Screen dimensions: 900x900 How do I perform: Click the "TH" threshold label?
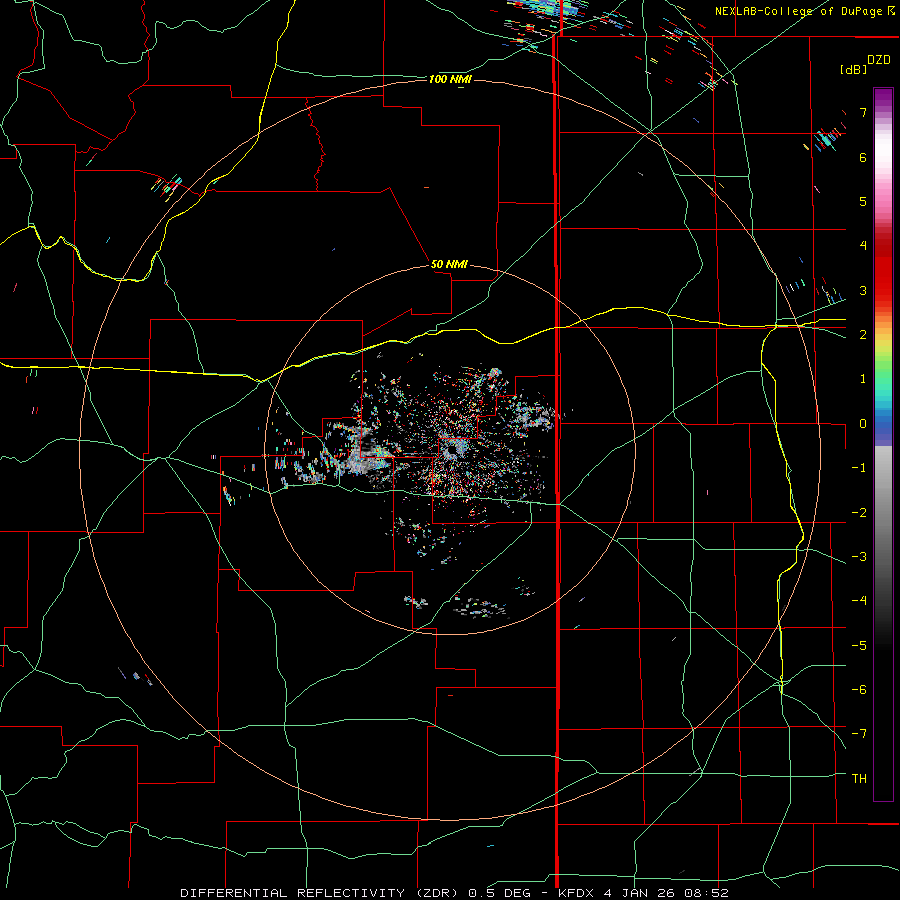pyautogui.click(x=859, y=779)
